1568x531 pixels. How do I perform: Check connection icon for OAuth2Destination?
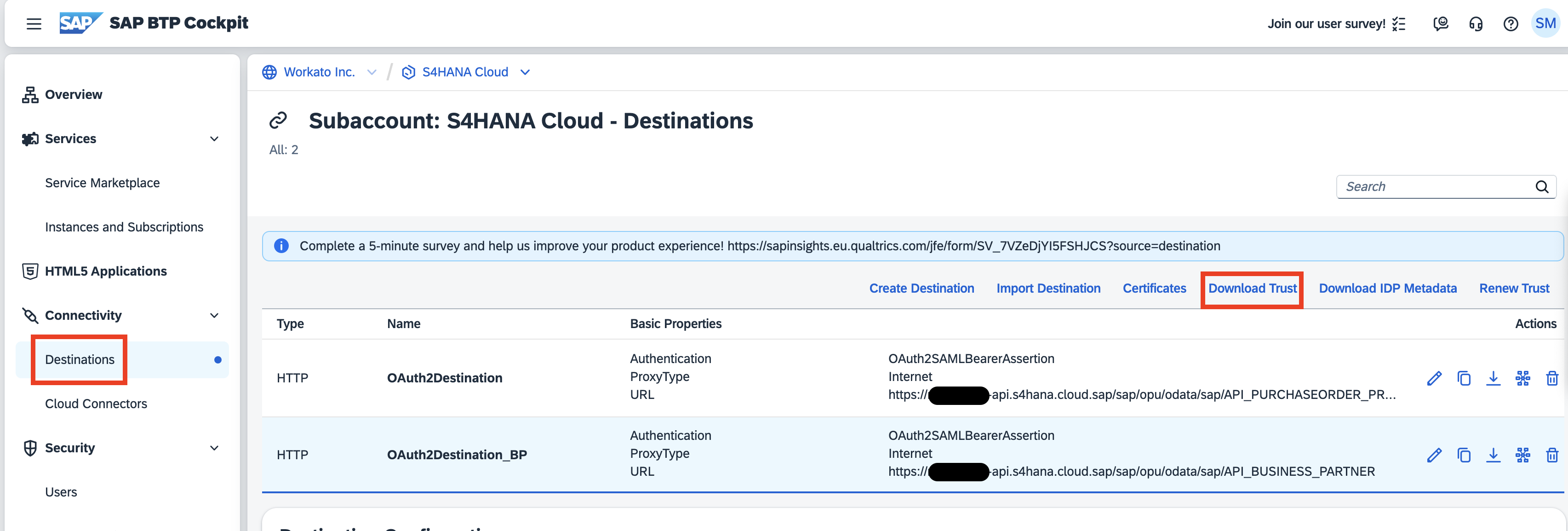click(x=1522, y=378)
